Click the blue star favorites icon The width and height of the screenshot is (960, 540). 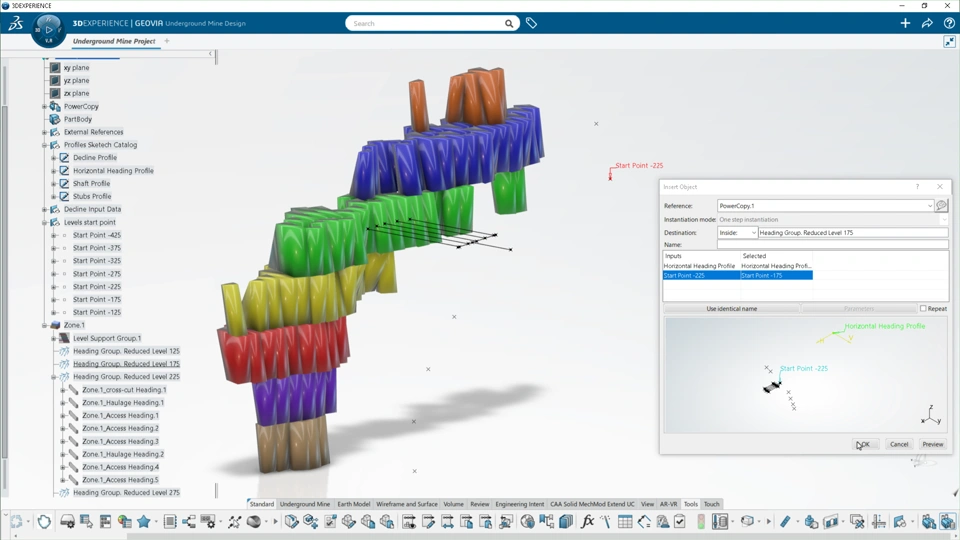144,522
